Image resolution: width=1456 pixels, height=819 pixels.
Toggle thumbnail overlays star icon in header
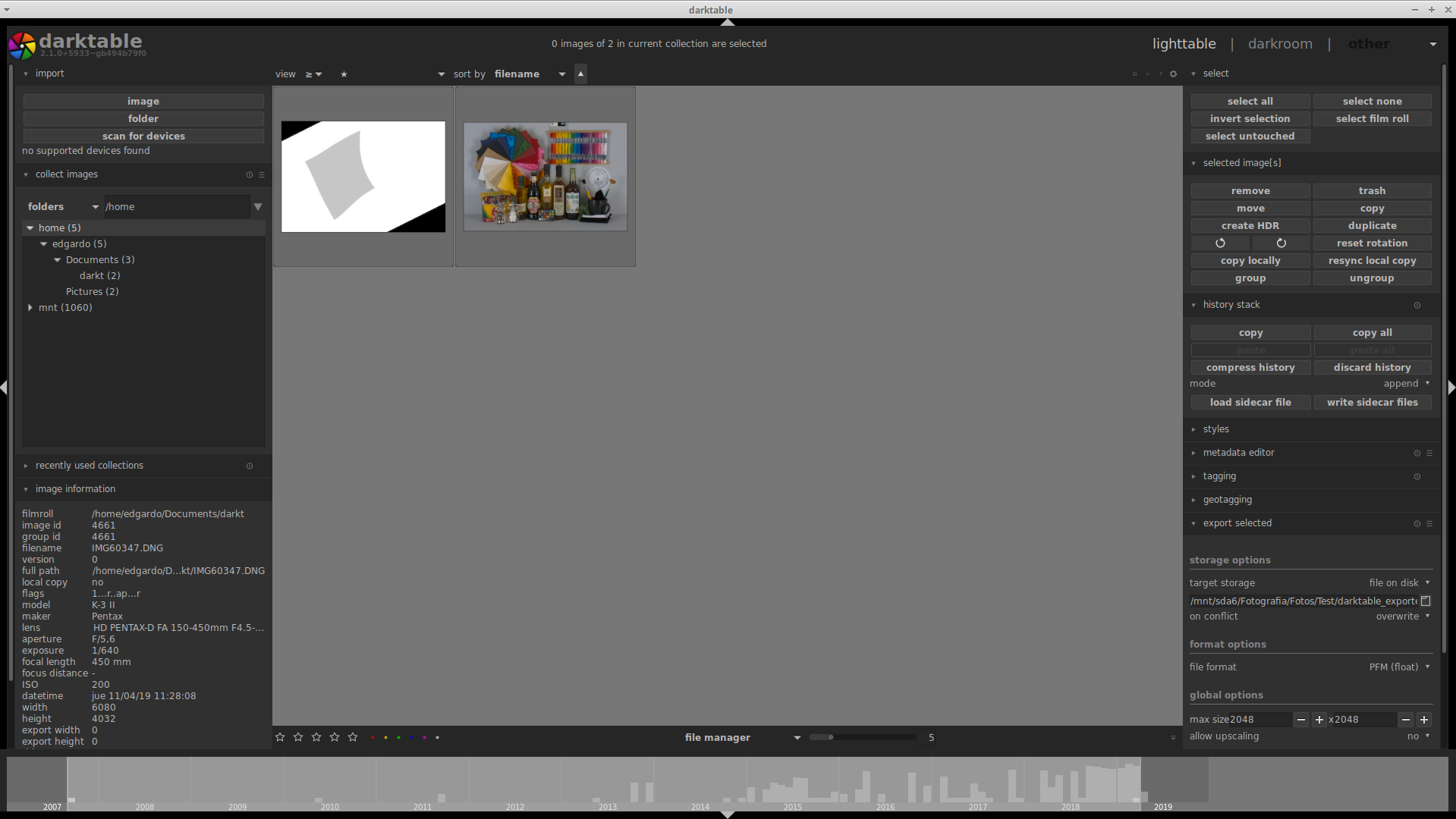pyautogui.click(x=1148, y=74)
